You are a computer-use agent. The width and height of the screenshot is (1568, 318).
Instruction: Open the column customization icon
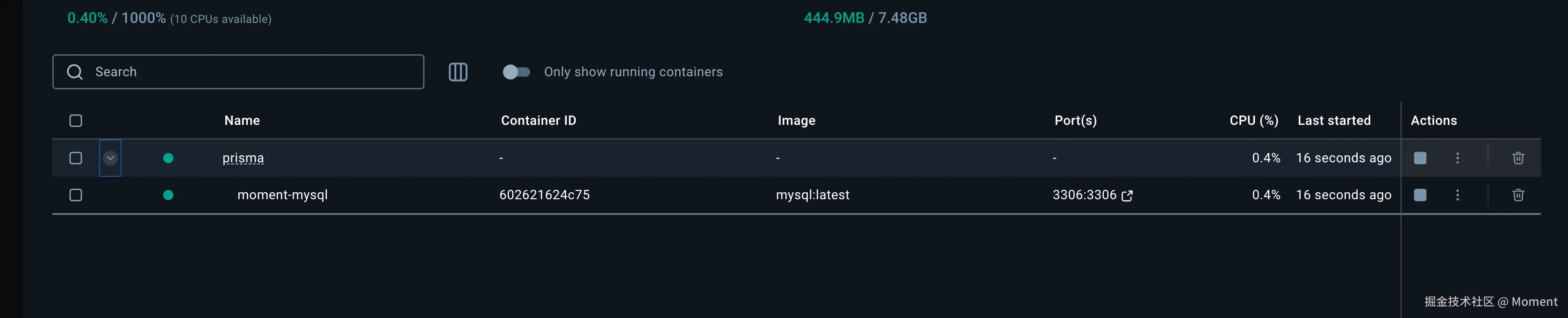point(458,72)
